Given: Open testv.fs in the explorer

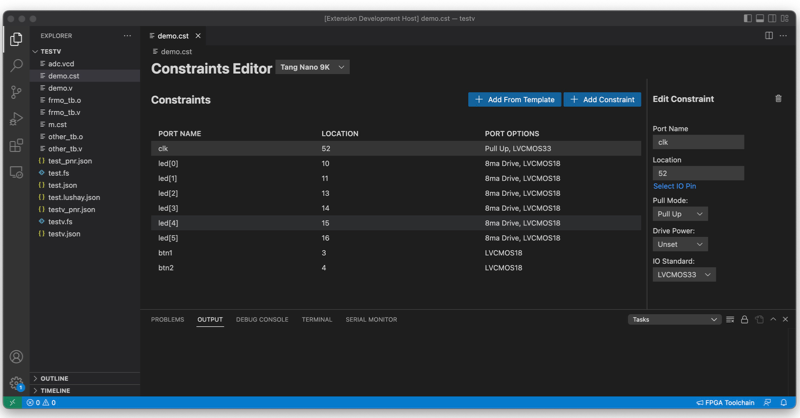Looking at the screenshot, I should tap(85, 222).
